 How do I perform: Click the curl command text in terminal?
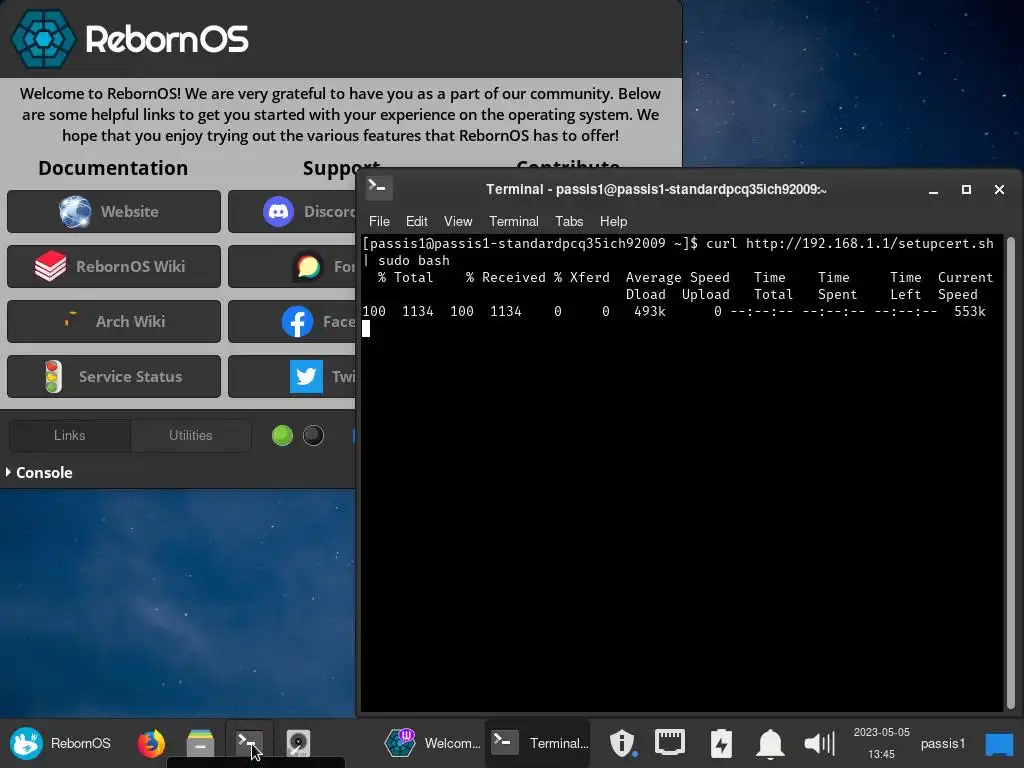850,243
